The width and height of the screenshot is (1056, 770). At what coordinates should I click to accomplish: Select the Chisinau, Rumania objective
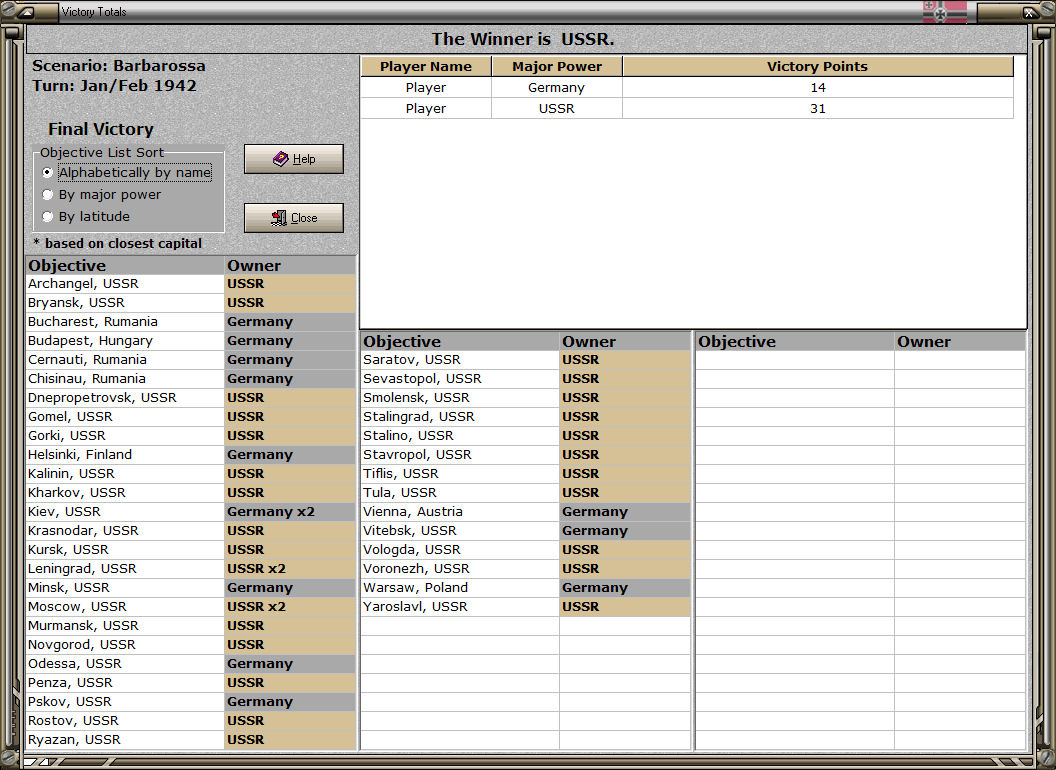click(125, 379)
